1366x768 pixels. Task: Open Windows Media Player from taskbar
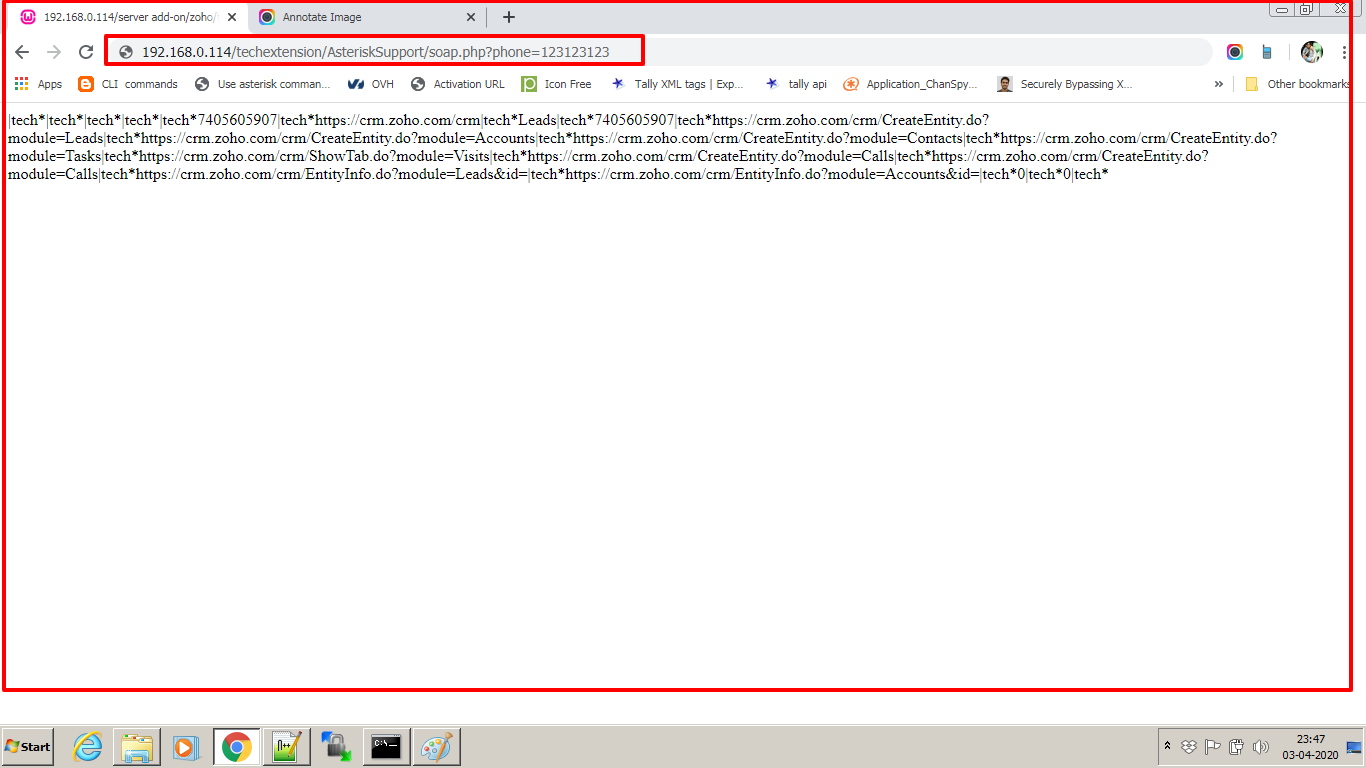(186, 747)
